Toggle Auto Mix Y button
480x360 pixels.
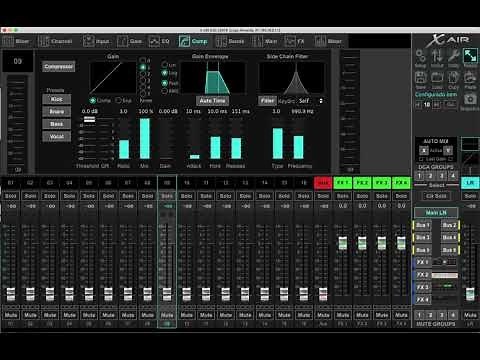[x=448, y=151]
